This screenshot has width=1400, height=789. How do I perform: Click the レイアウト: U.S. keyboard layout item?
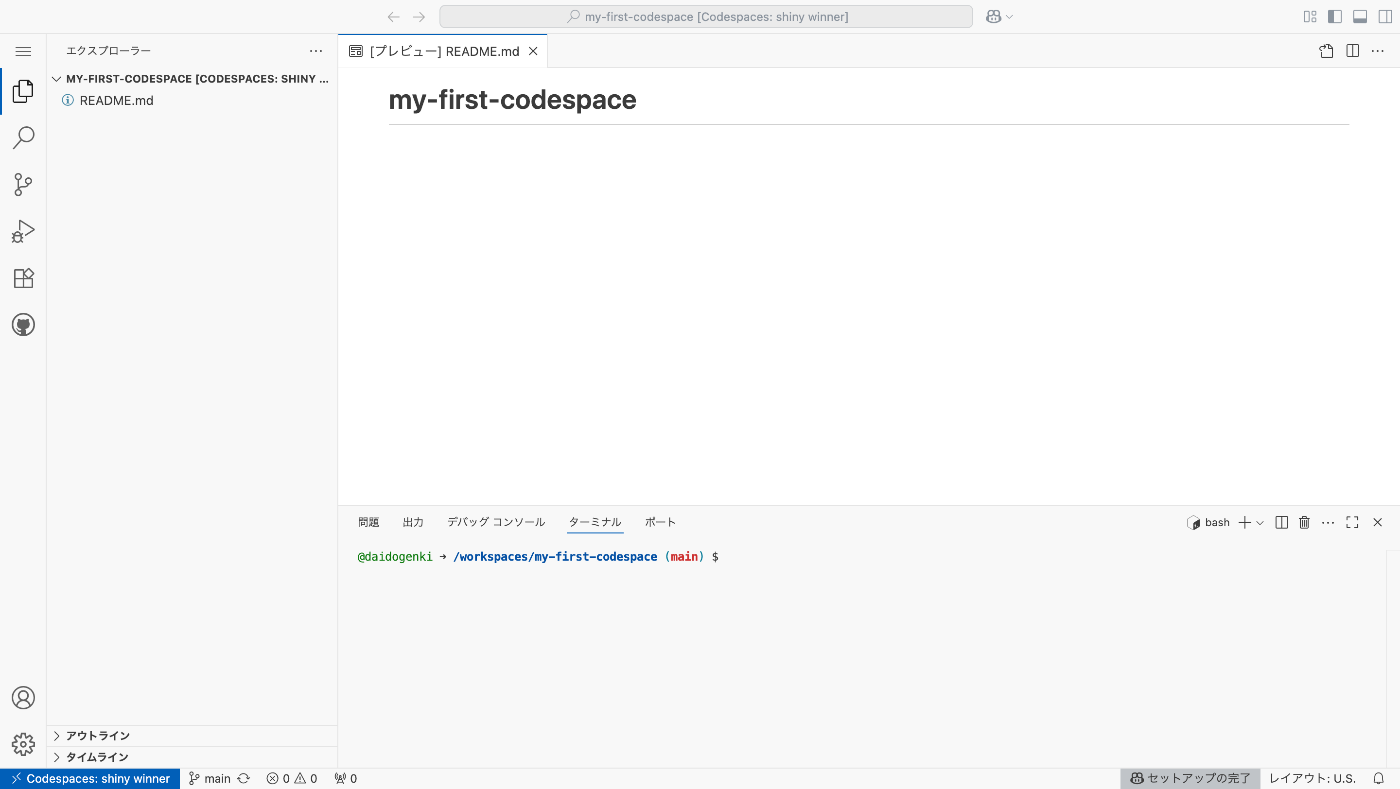[1312, 779]
